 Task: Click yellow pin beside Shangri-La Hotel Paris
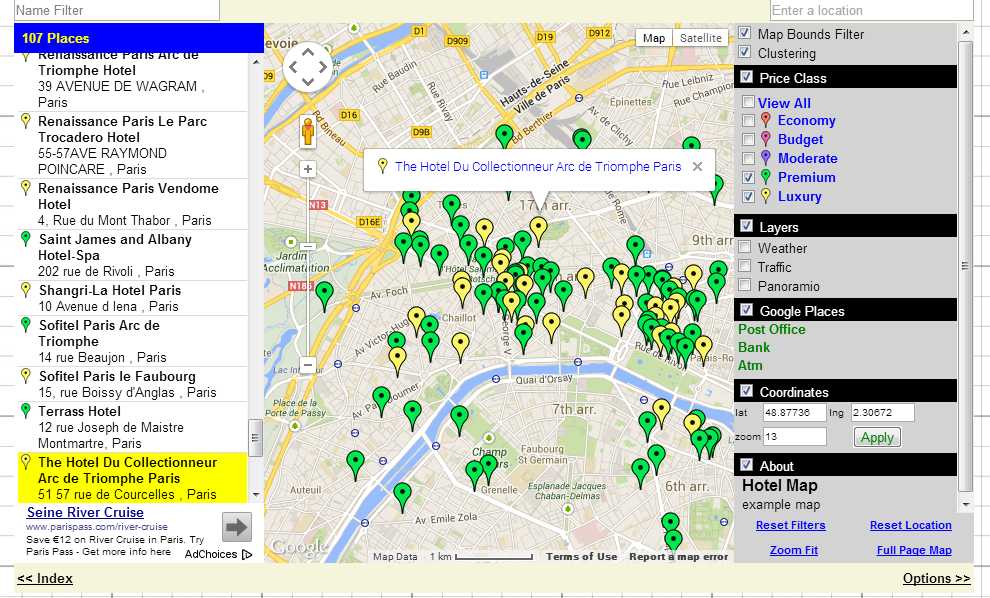tap(26, 289)
